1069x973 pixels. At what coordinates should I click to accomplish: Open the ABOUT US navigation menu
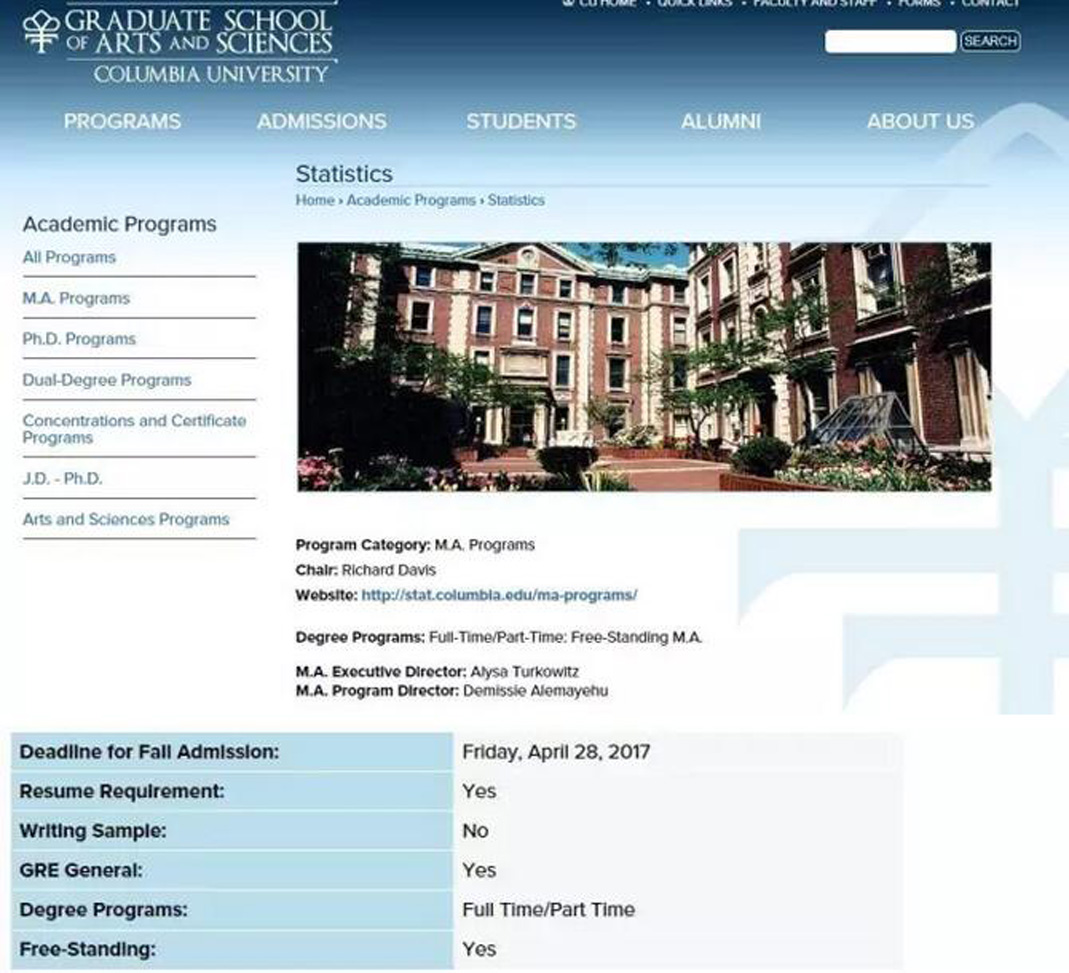(x=920, y=121)
